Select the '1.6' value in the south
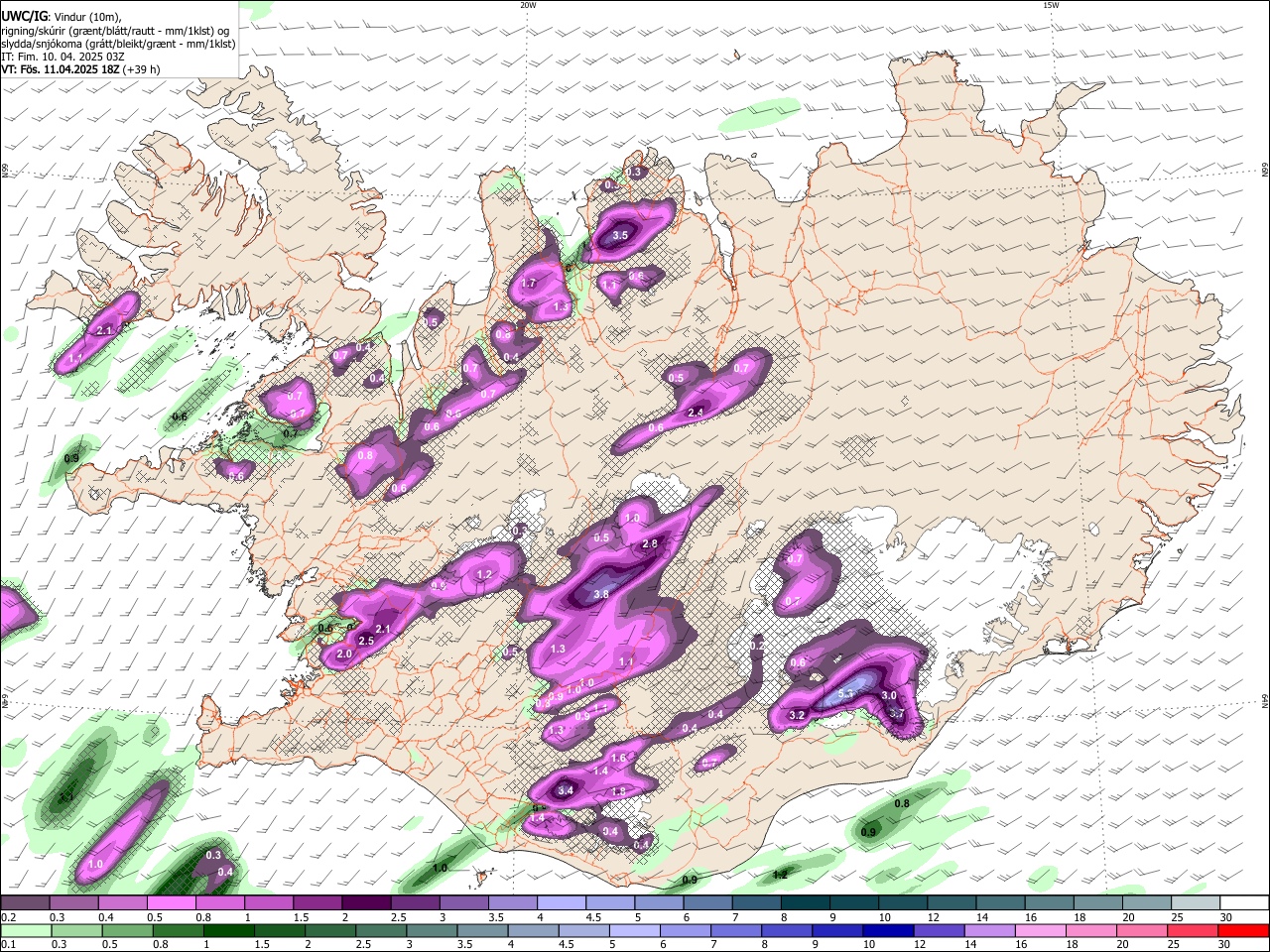Image resolution: width=1270 pixels, height=952 pixels. click(x=618, y=758)
